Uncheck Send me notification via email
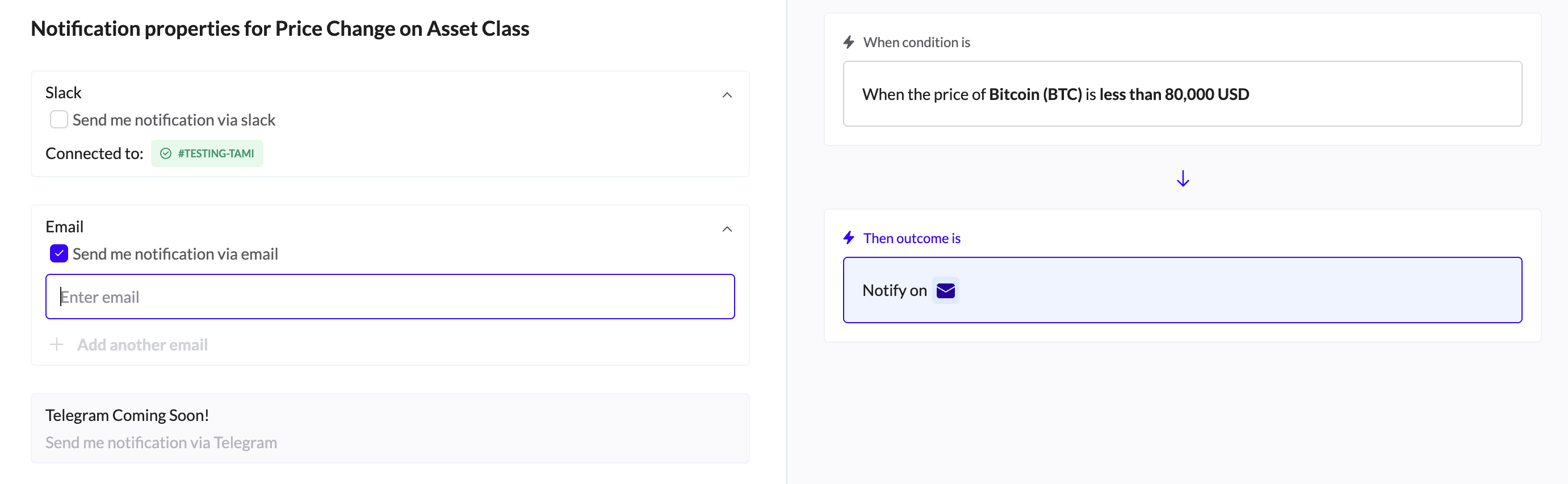The width and height of the screenshot is (1568, 484). click(59, 253)
